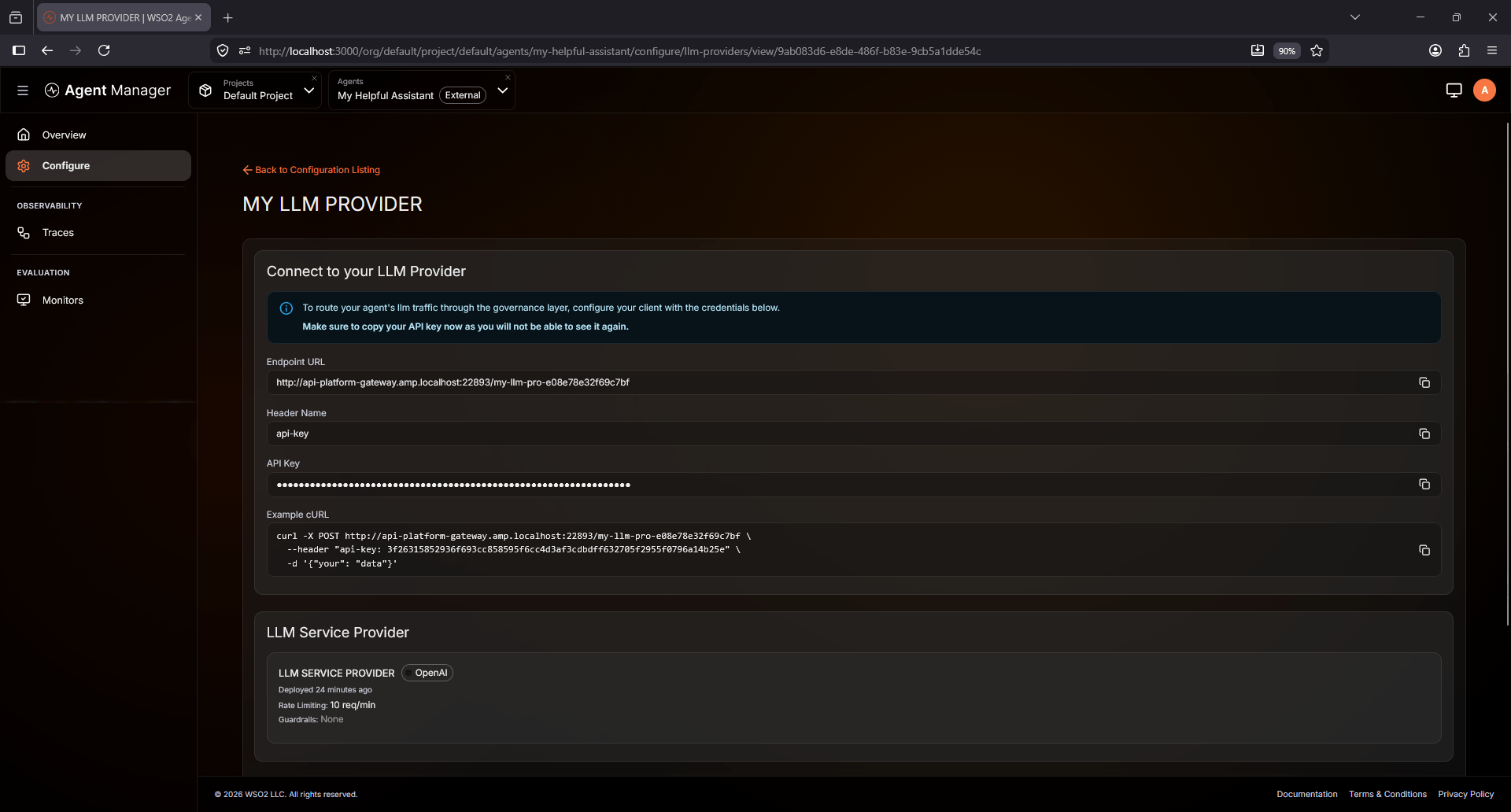This screenshot has width=1511, height=812.
Task: Copy the API Key value
Action: (x=1424, y=484)
